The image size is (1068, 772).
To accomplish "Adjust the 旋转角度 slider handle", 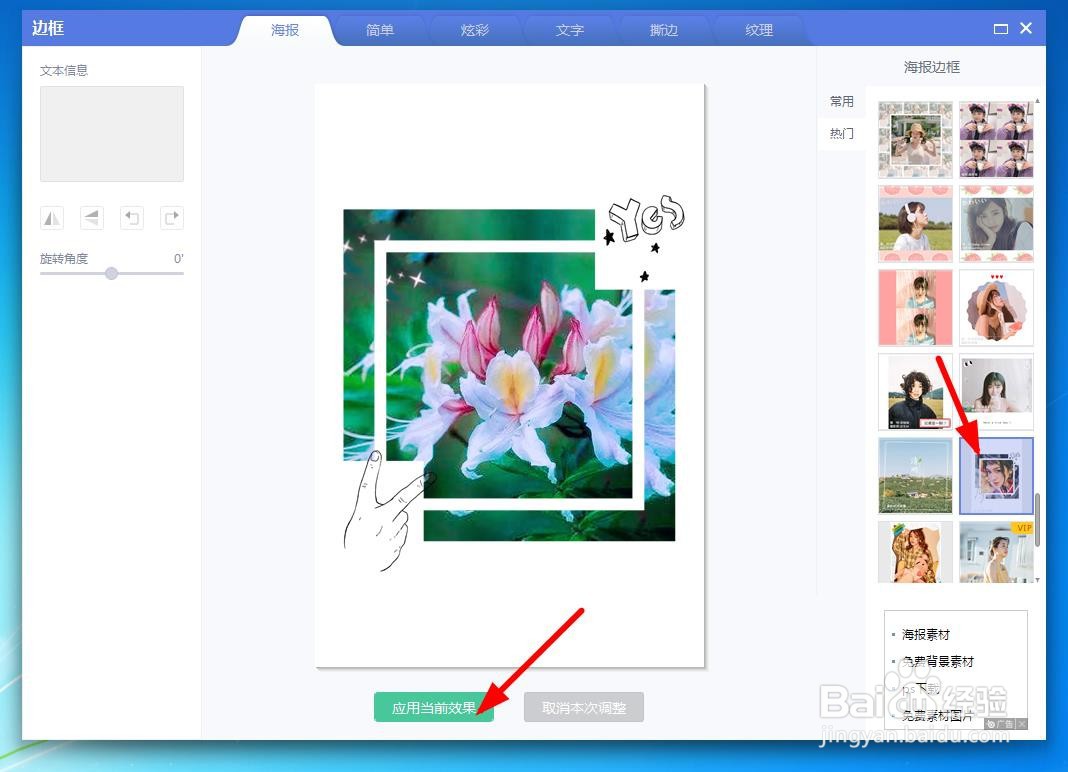I will pos(112,273).
